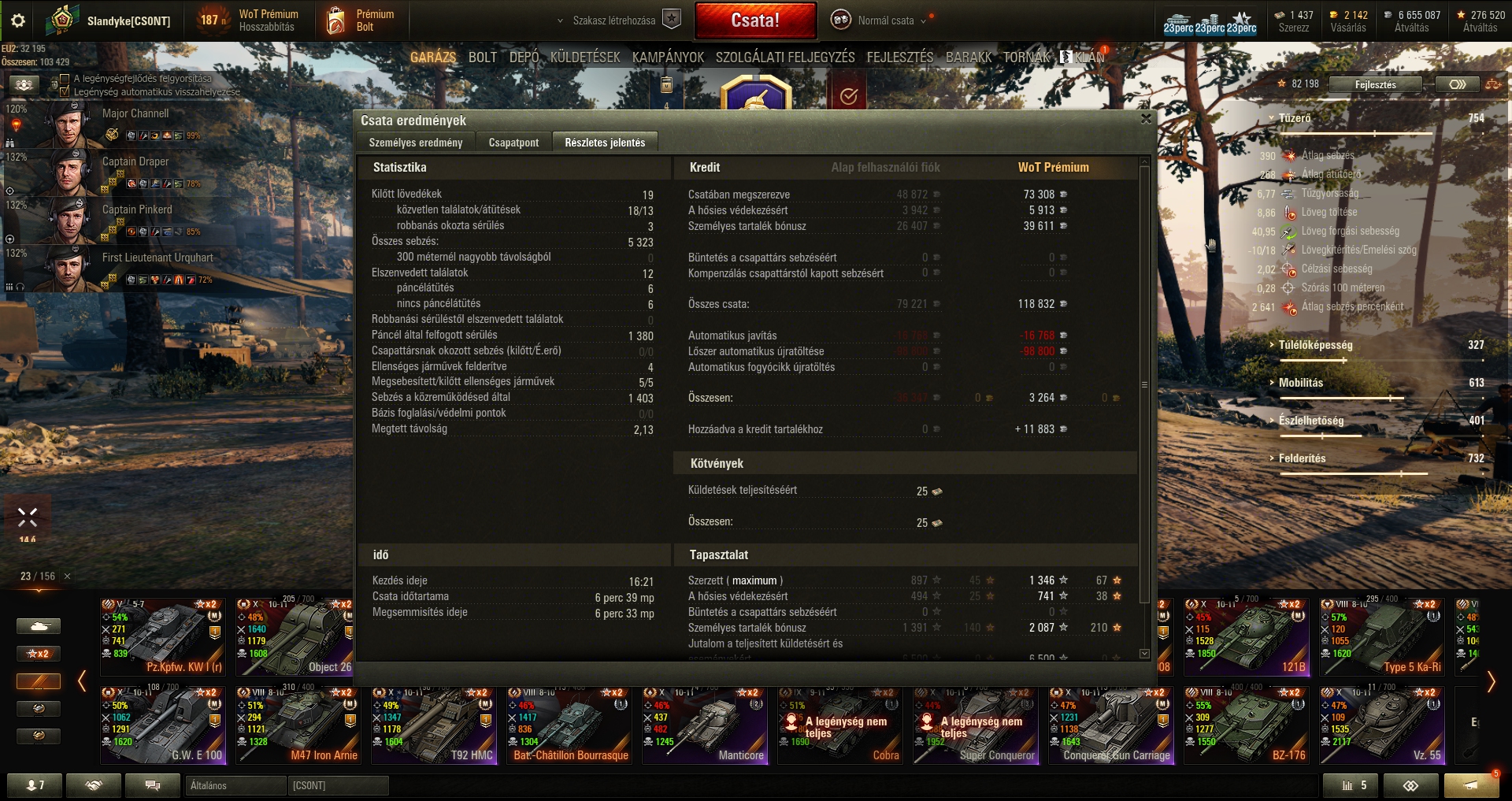Image resolution: width=1512 pixels, height=801 pixels.
Task: Switch to Személyes eredmény tab
Action: (416, 143)
